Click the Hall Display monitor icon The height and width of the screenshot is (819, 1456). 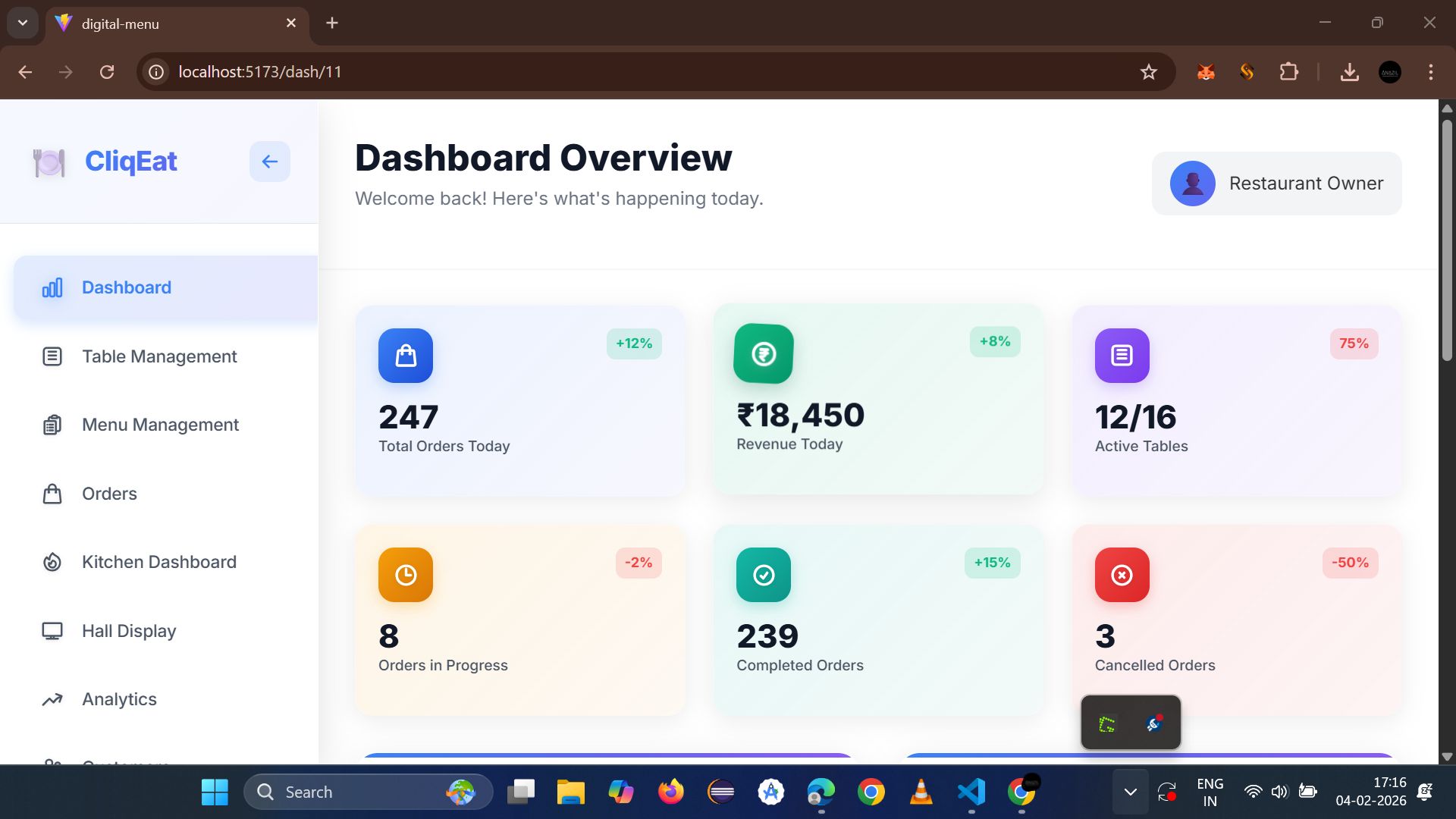52,631
